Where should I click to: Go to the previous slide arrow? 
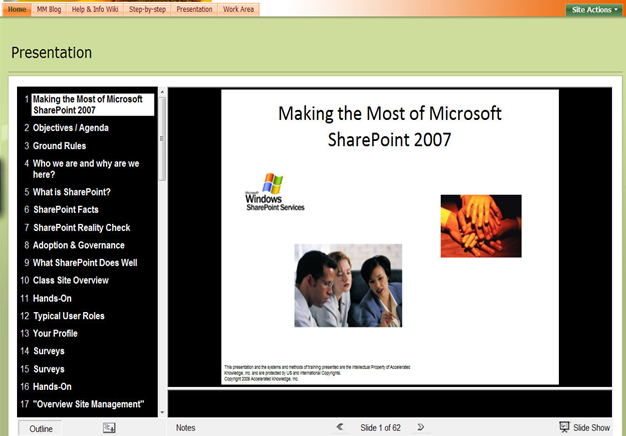click(340, 427)
